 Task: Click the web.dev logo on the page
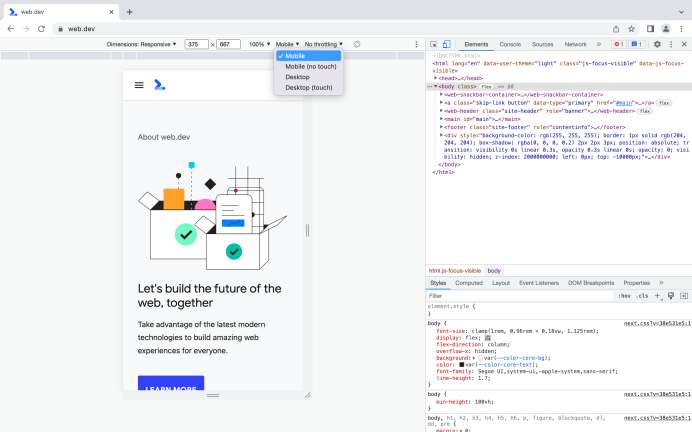click(159, 85)
